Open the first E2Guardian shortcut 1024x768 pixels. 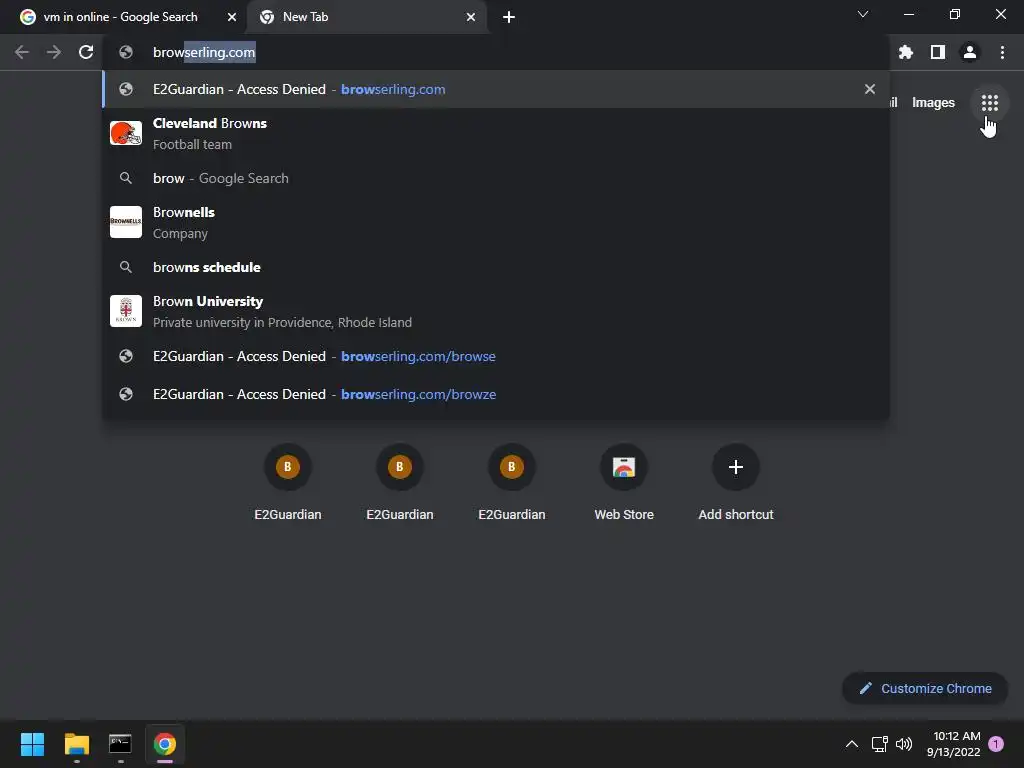pos(287,482)
